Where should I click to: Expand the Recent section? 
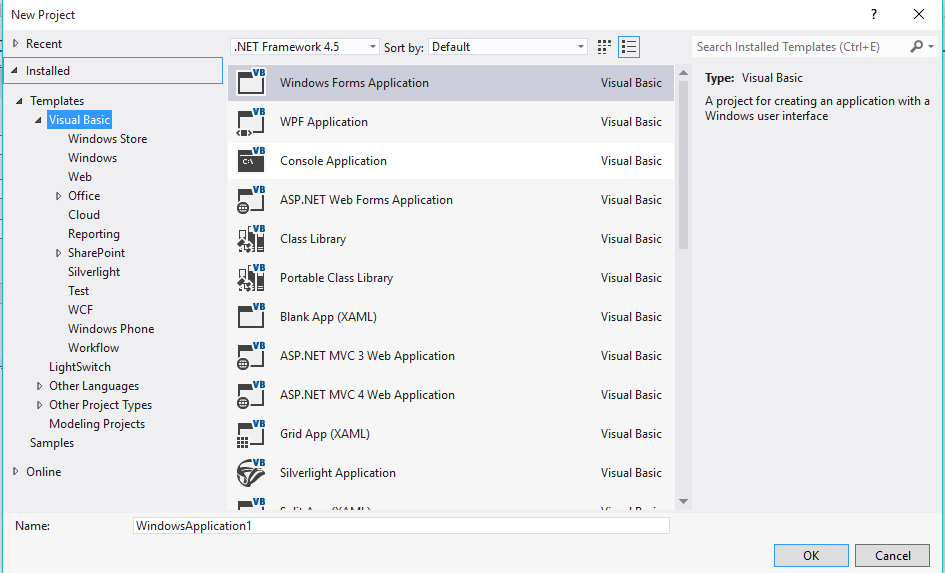tap(16, 43)
